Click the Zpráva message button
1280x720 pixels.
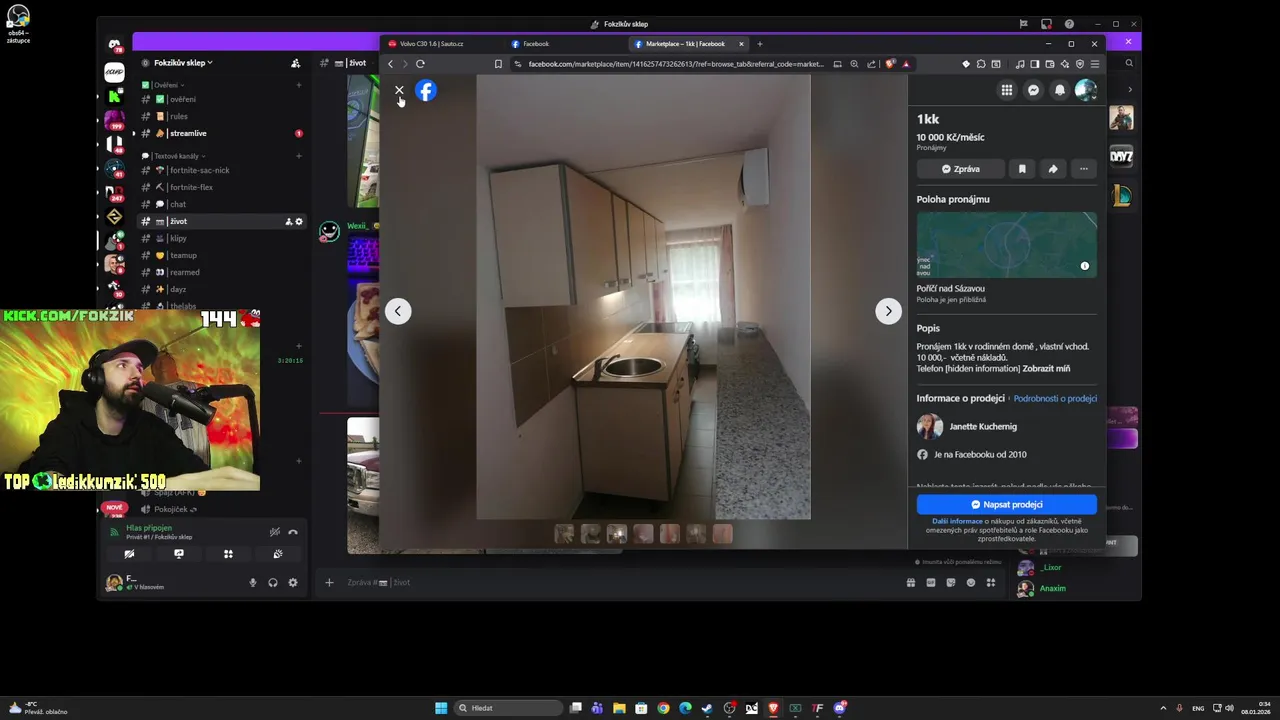961,169
